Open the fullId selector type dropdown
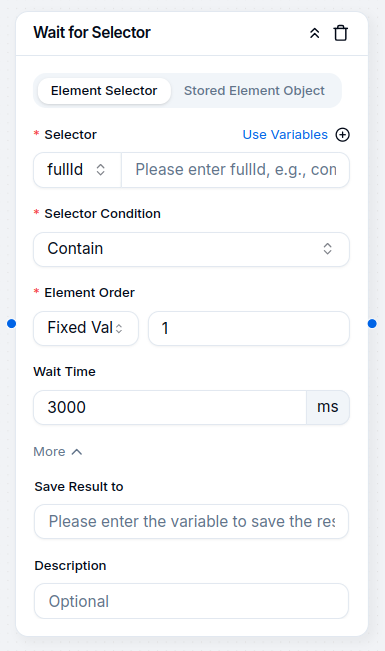 pyautogui.click(x=77, y=170)
